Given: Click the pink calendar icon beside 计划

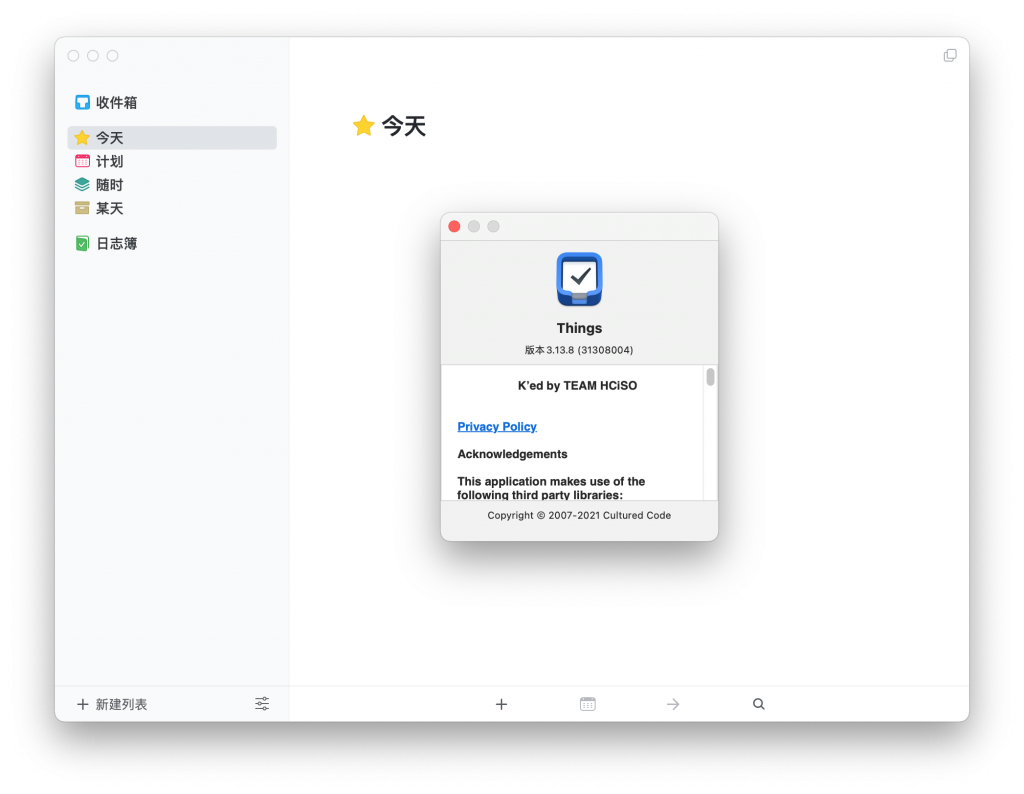Looking at the screenshot, I should 82,161.
